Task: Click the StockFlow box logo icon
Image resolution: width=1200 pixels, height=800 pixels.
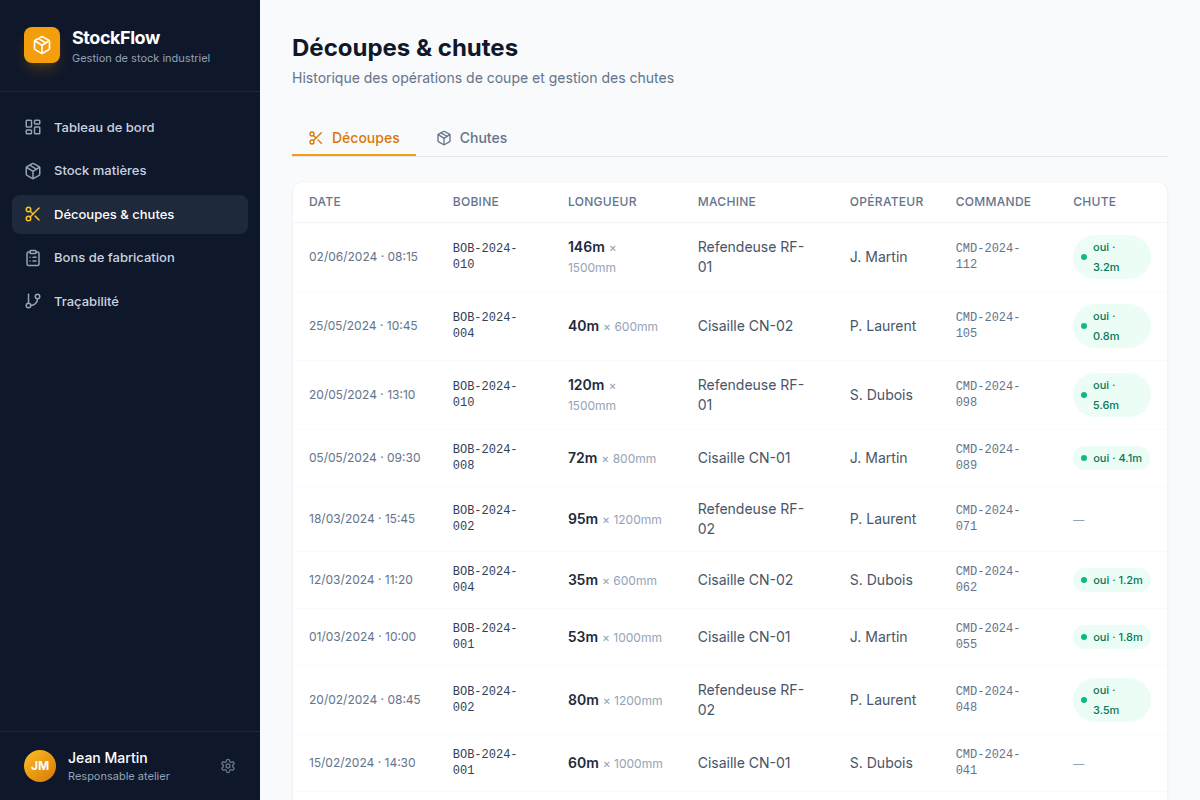Action: point(42,45)
